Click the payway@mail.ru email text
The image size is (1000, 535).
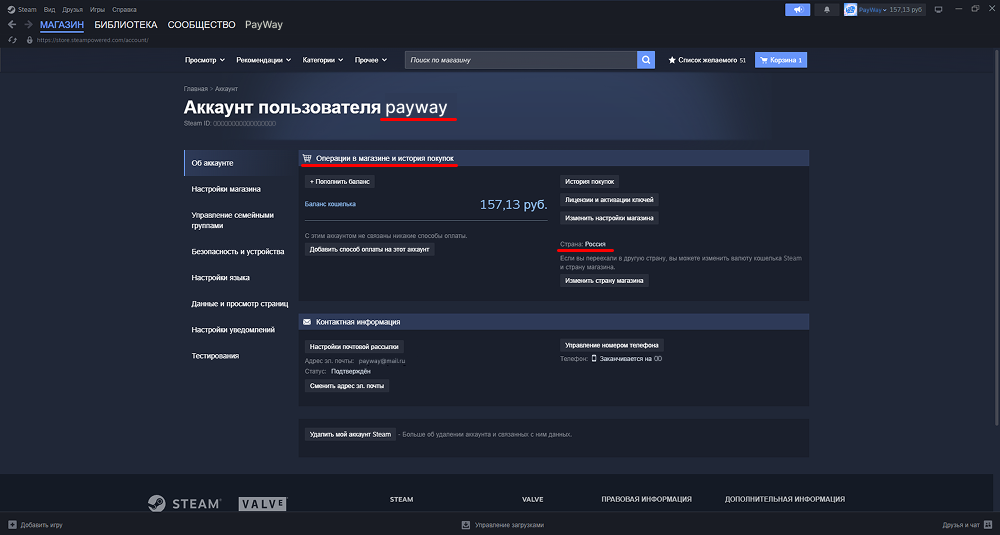click(381, 361)
